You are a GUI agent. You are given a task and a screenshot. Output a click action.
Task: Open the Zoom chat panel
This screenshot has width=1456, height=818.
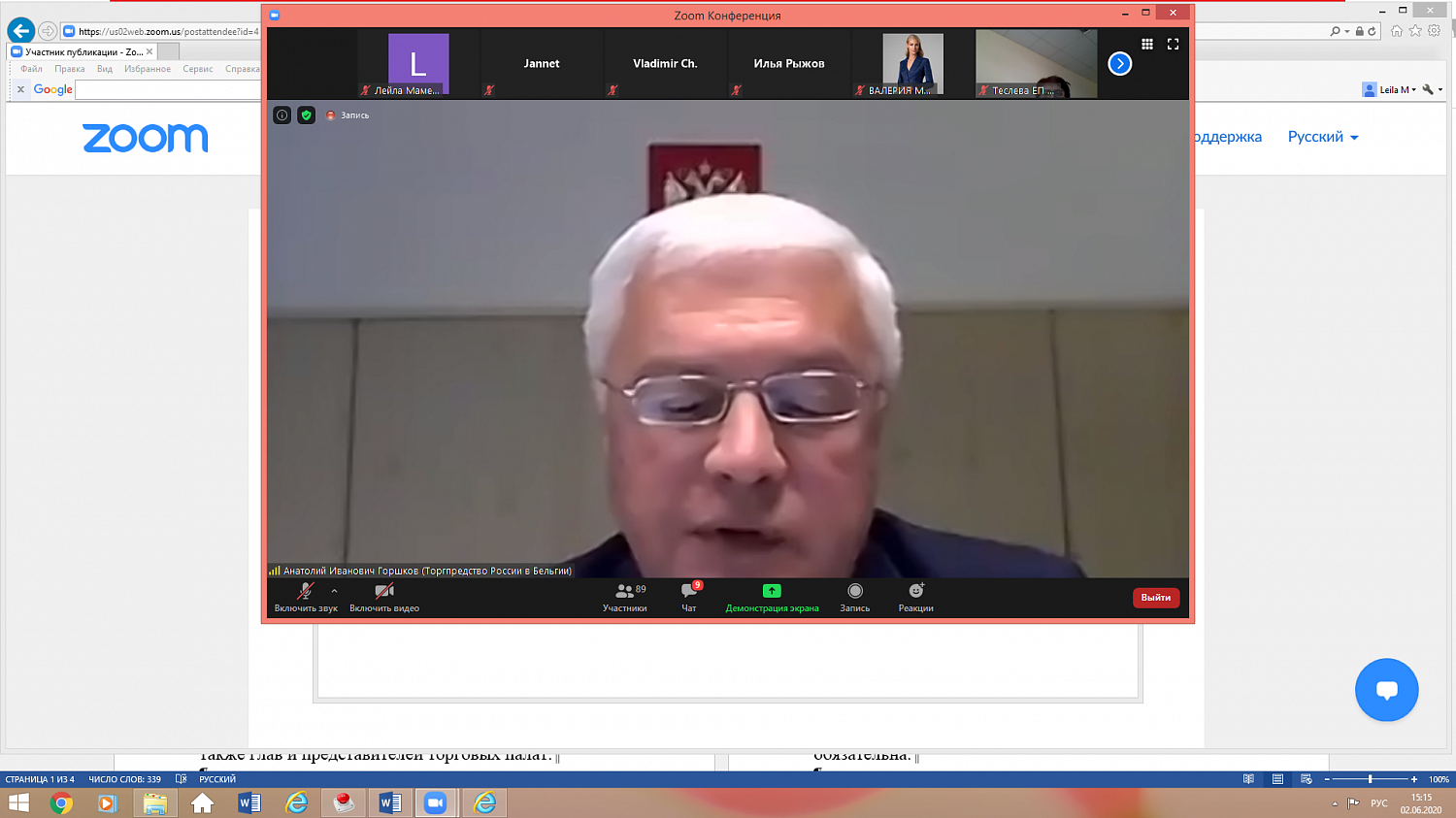[689, 597]
